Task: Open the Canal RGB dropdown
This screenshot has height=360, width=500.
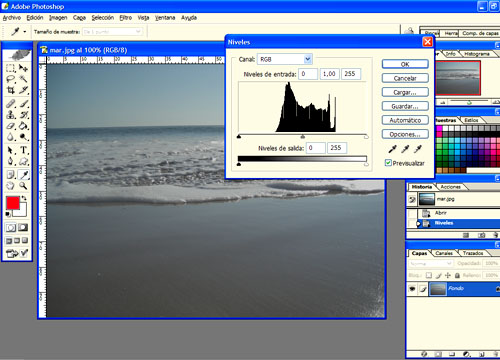Action: point(285,59)
